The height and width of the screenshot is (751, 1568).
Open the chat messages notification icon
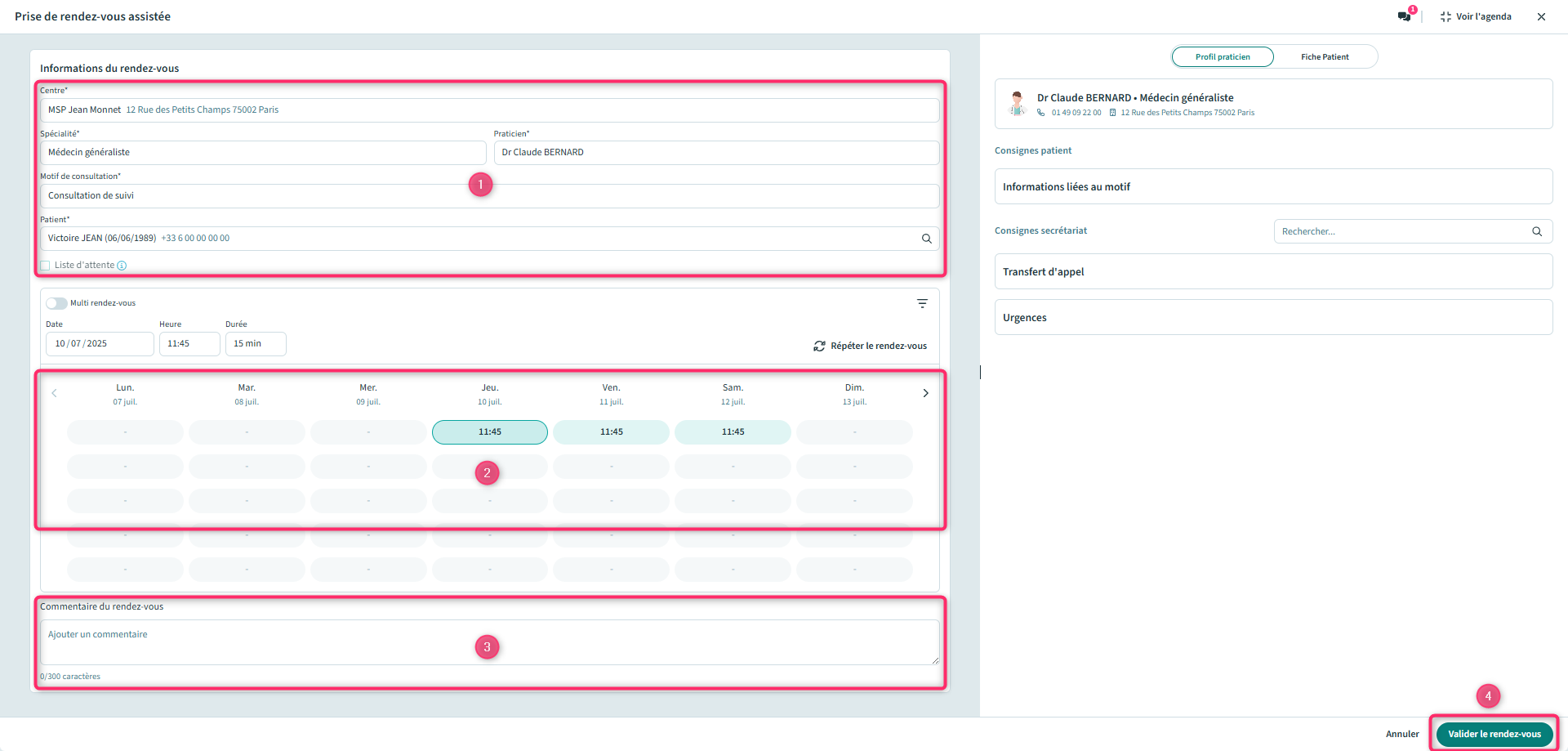coord(1404,16)
